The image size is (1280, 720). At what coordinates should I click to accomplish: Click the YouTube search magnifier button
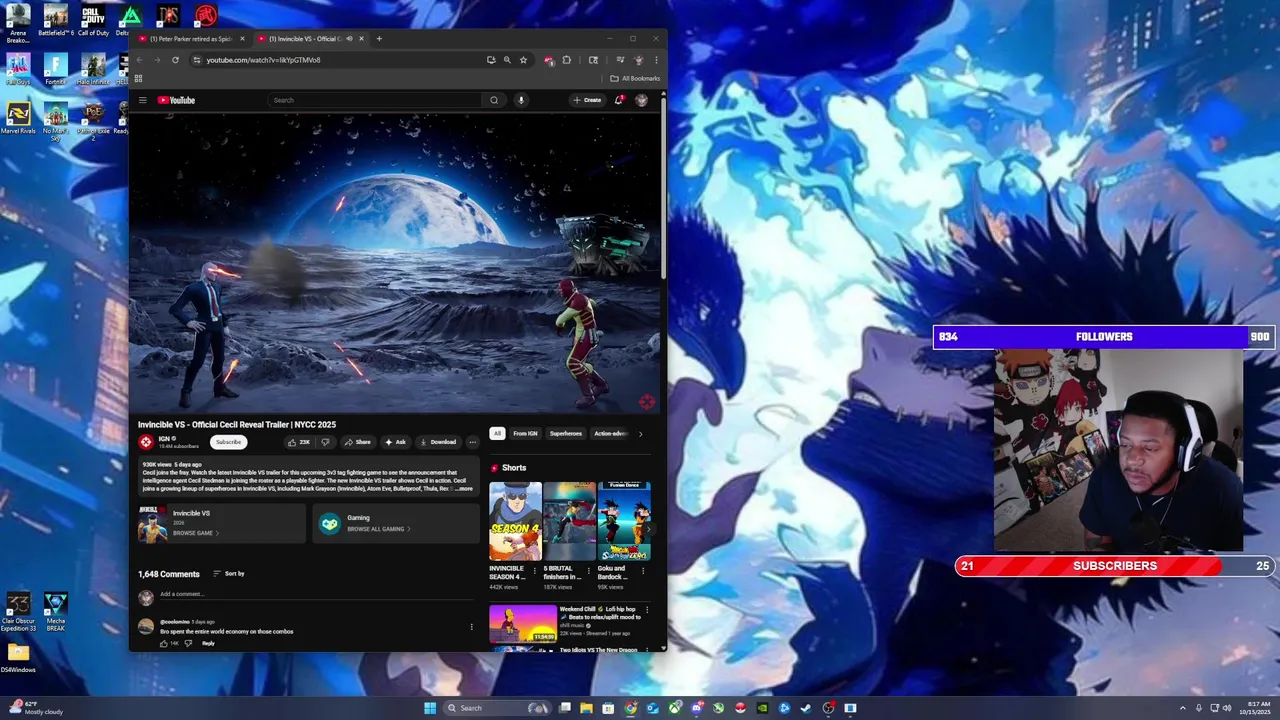(x=493, y=100)
